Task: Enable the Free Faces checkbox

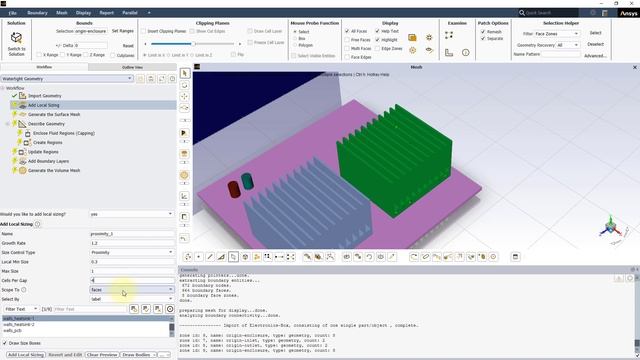Action: pyautogui.click(x=347, y=40)
